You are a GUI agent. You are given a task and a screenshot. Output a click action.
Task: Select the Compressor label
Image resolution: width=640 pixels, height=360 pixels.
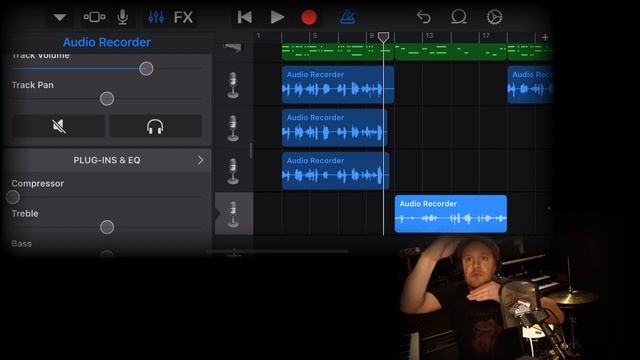[38, 183]
